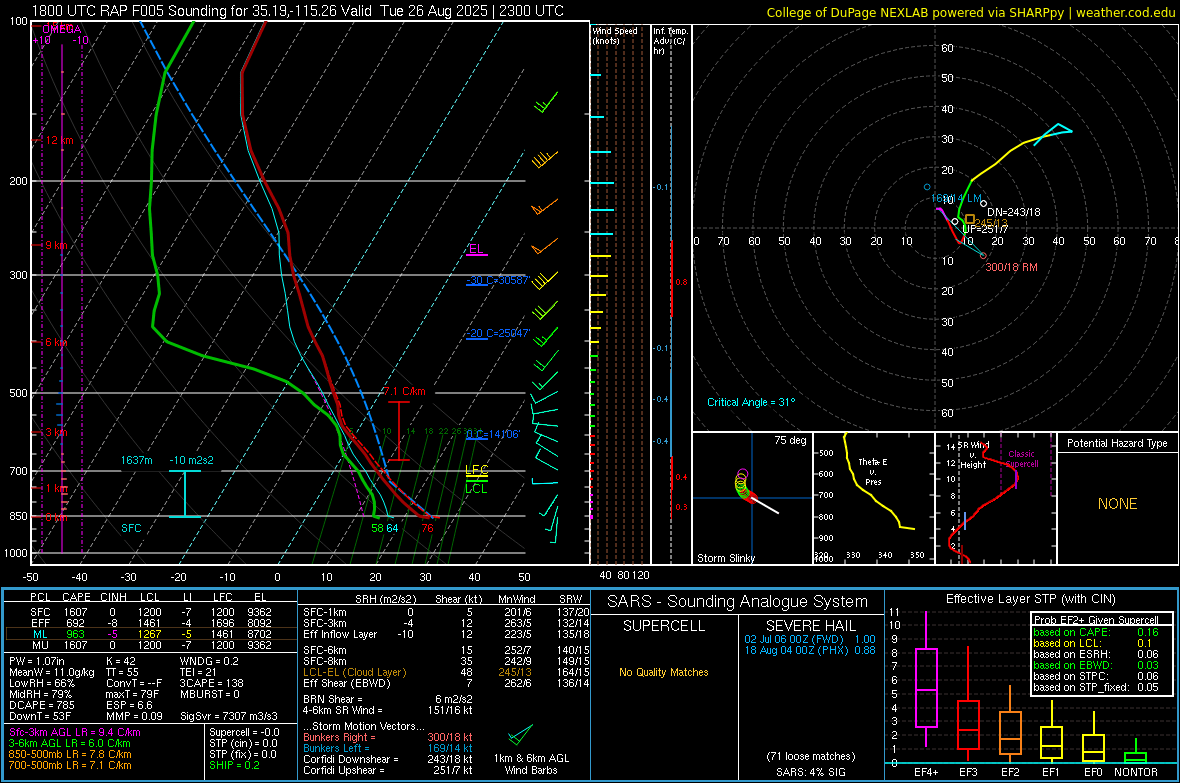Click the 02 Jul 06 00Z (FWD) hail match
The width and height of the screenshot is (1180, 783).
tap(810, 639)
